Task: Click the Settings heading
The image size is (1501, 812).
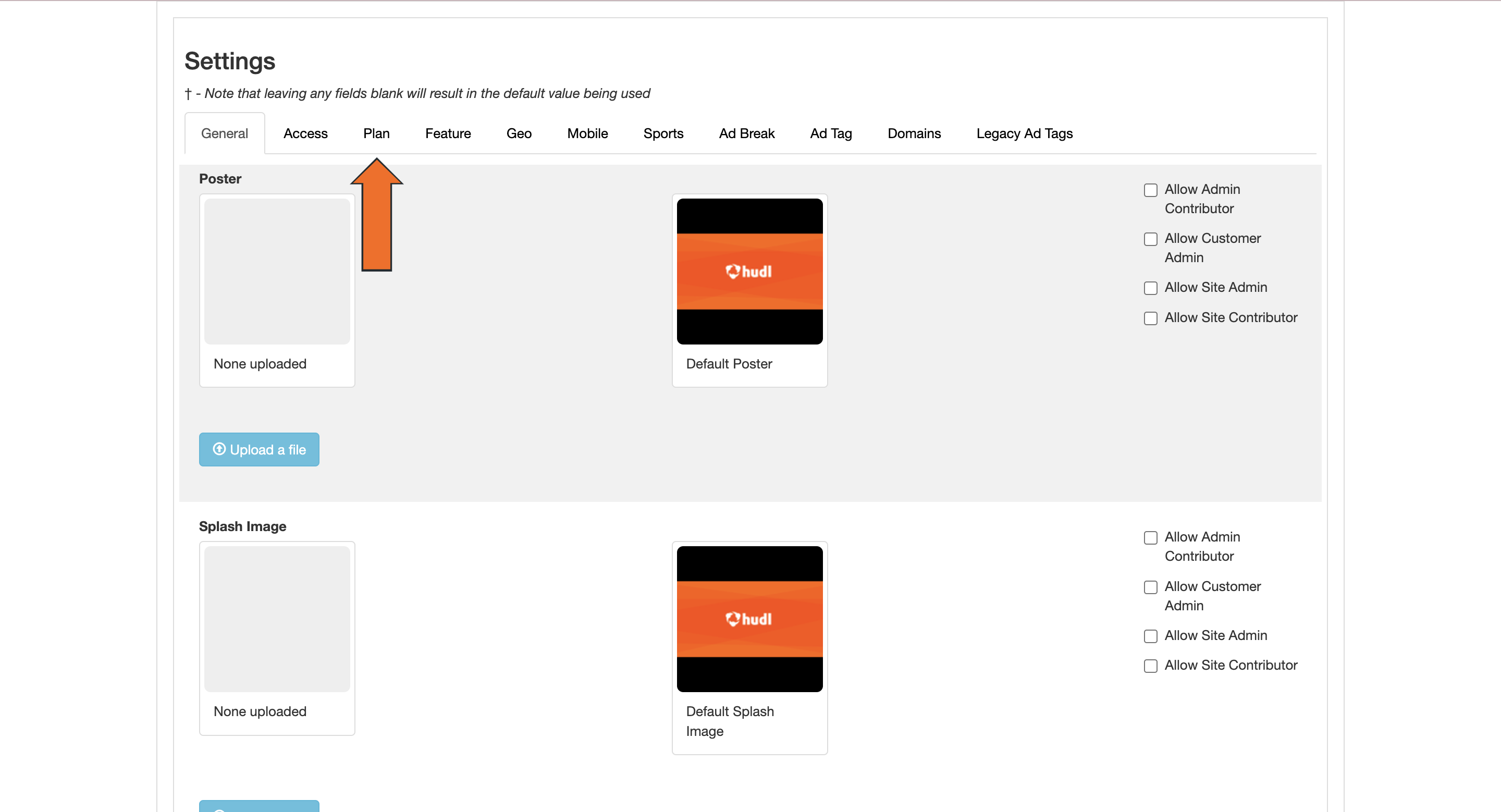Action: pos(229,61)
